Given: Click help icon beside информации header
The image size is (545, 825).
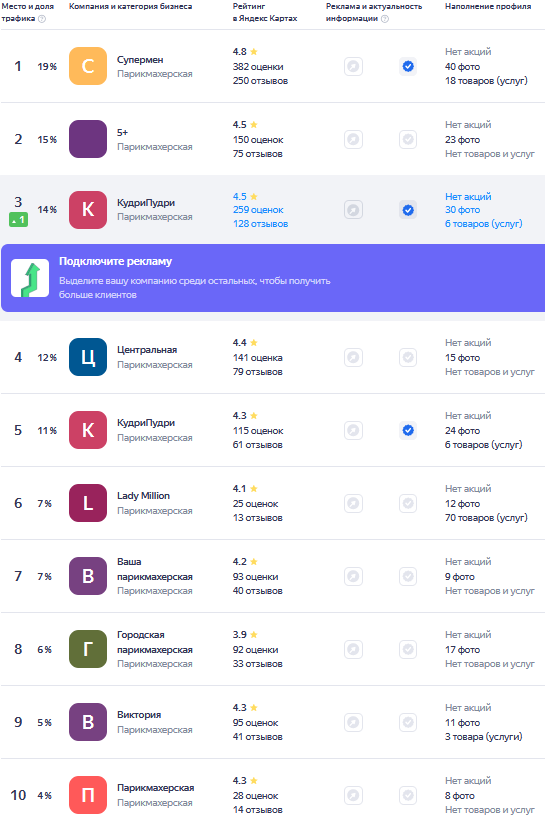Looking at the screenshot, I should [x=385, y=19].
